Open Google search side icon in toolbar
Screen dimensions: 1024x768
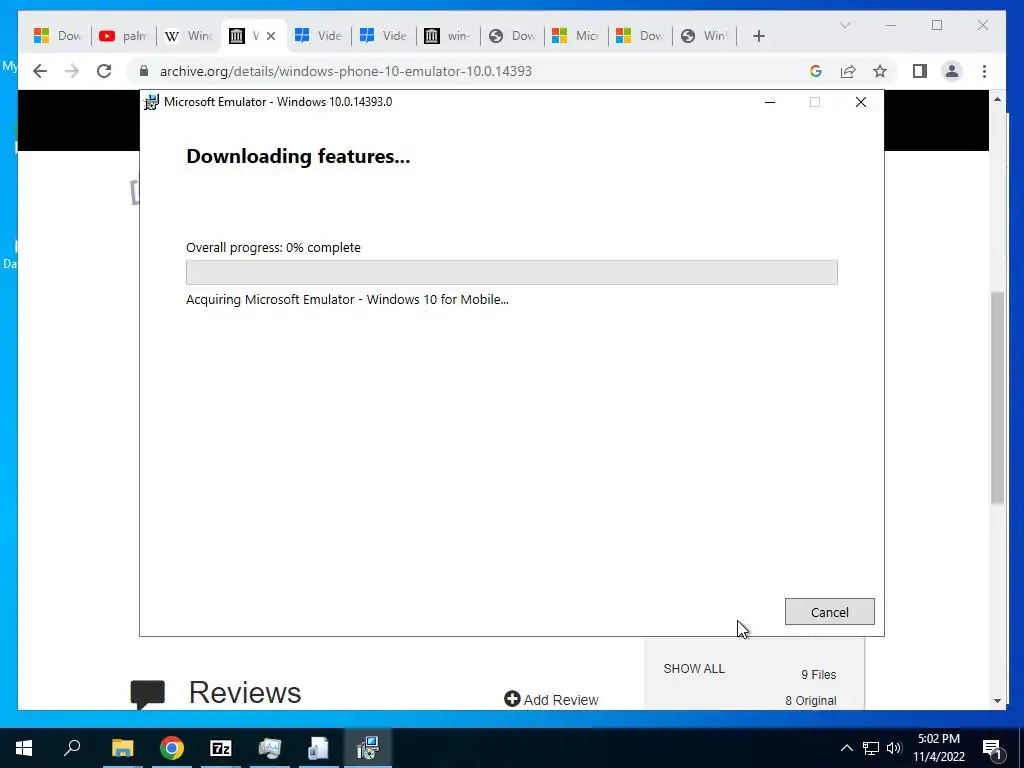(816, 71)
